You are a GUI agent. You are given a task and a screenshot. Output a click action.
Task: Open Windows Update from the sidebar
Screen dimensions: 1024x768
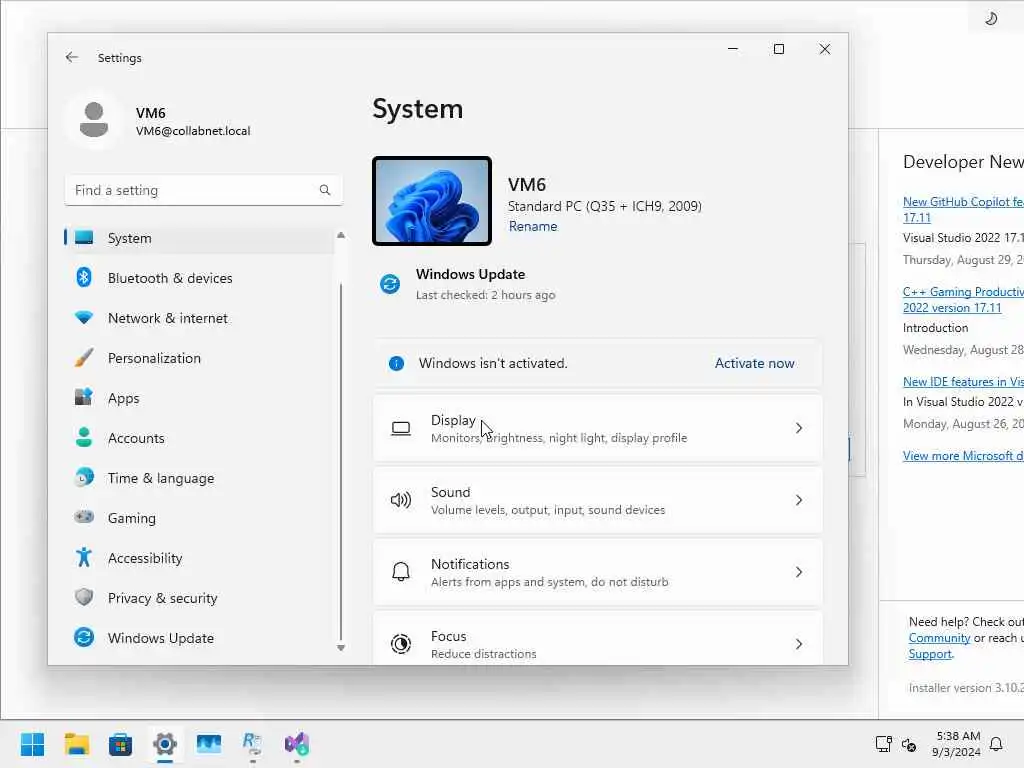coord(199,637)
